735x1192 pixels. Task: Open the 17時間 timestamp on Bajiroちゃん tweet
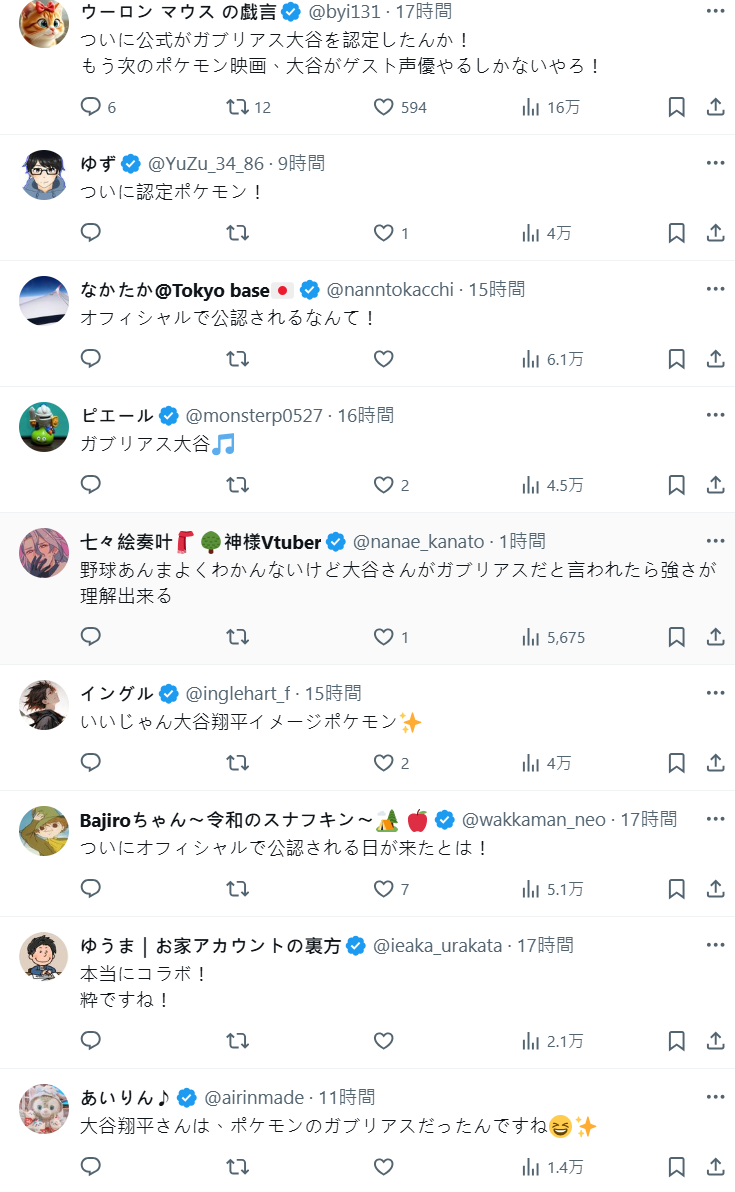648,819
